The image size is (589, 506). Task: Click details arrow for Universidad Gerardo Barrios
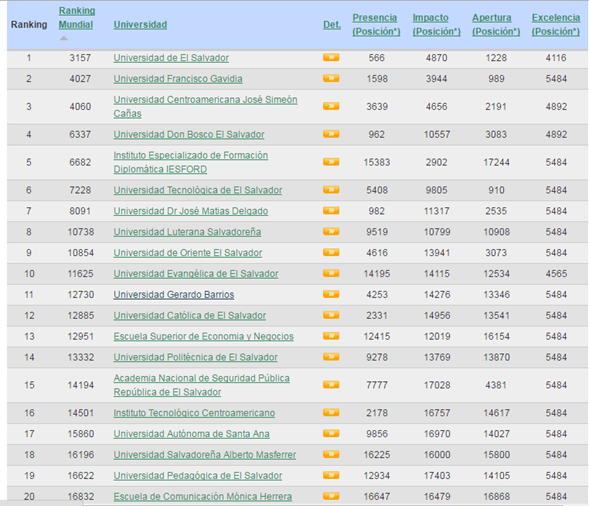pyautogui.click(x=331, y=294)
